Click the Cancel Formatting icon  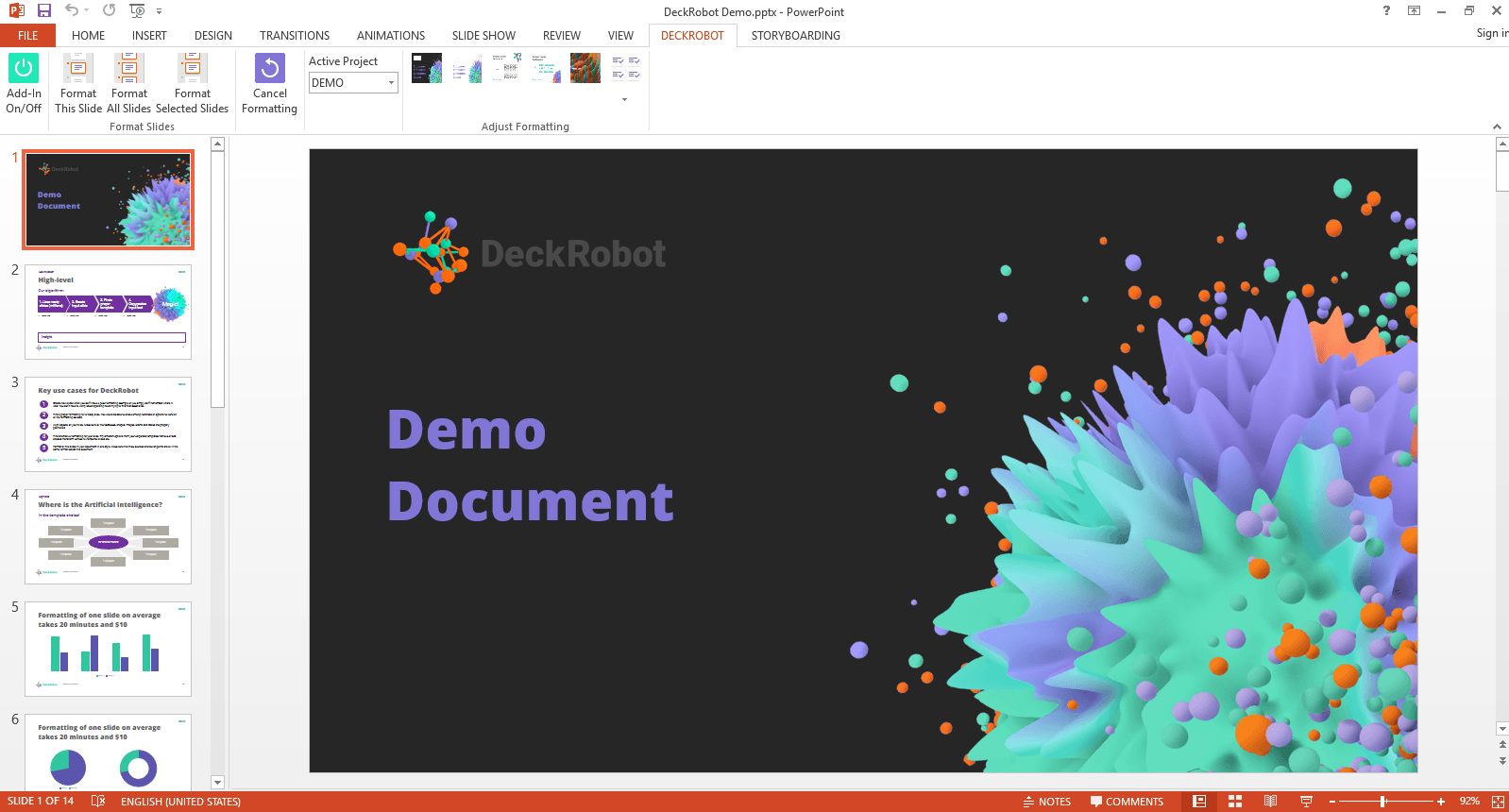click(x=270, y=69)
